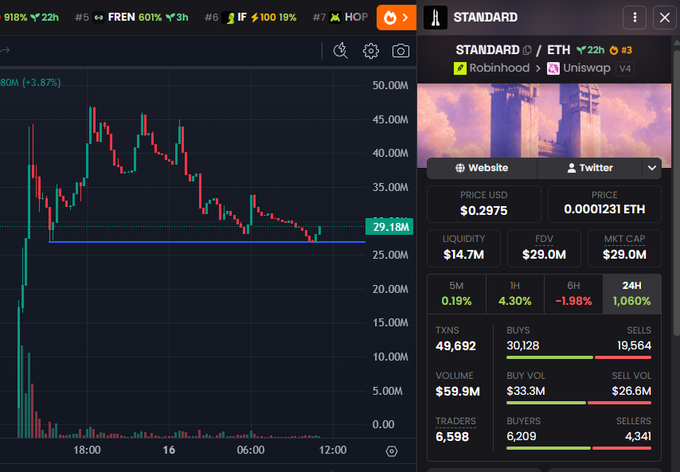Select the 5M timeframe tab
Viewport: 680px width, 472px height.
click(456, 294)
